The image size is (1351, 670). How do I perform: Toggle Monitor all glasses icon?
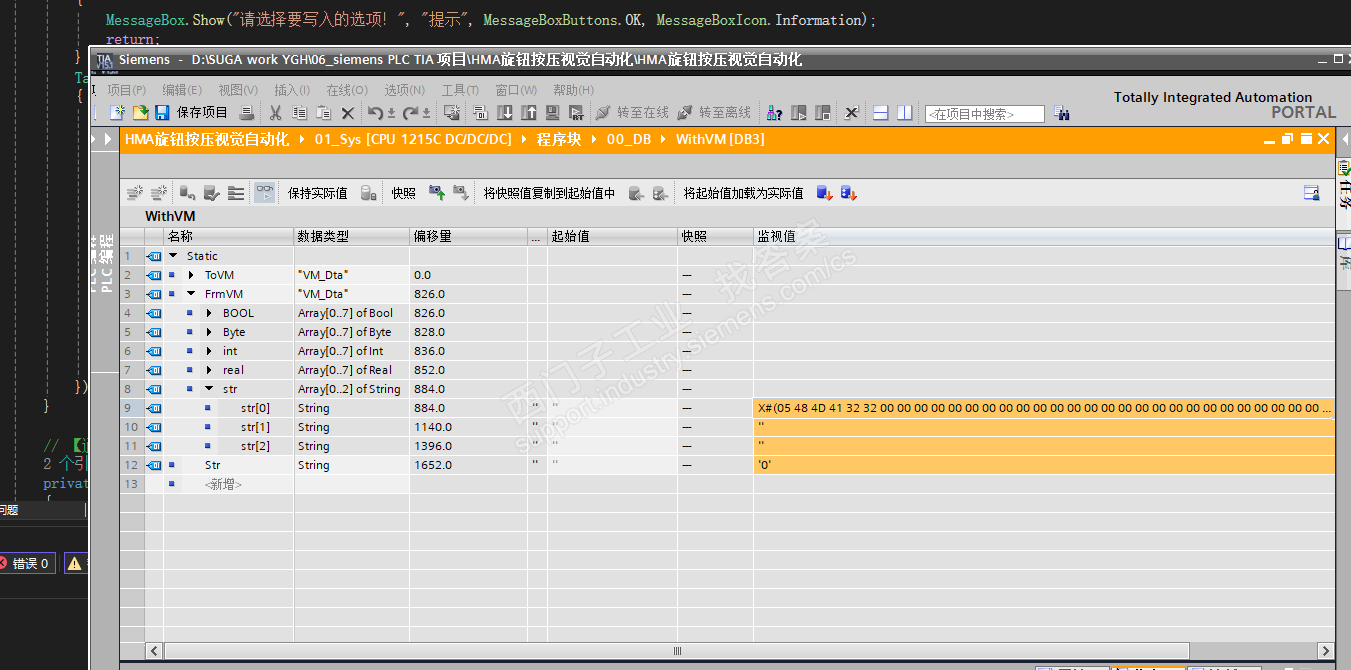click(x=264, y=193)
